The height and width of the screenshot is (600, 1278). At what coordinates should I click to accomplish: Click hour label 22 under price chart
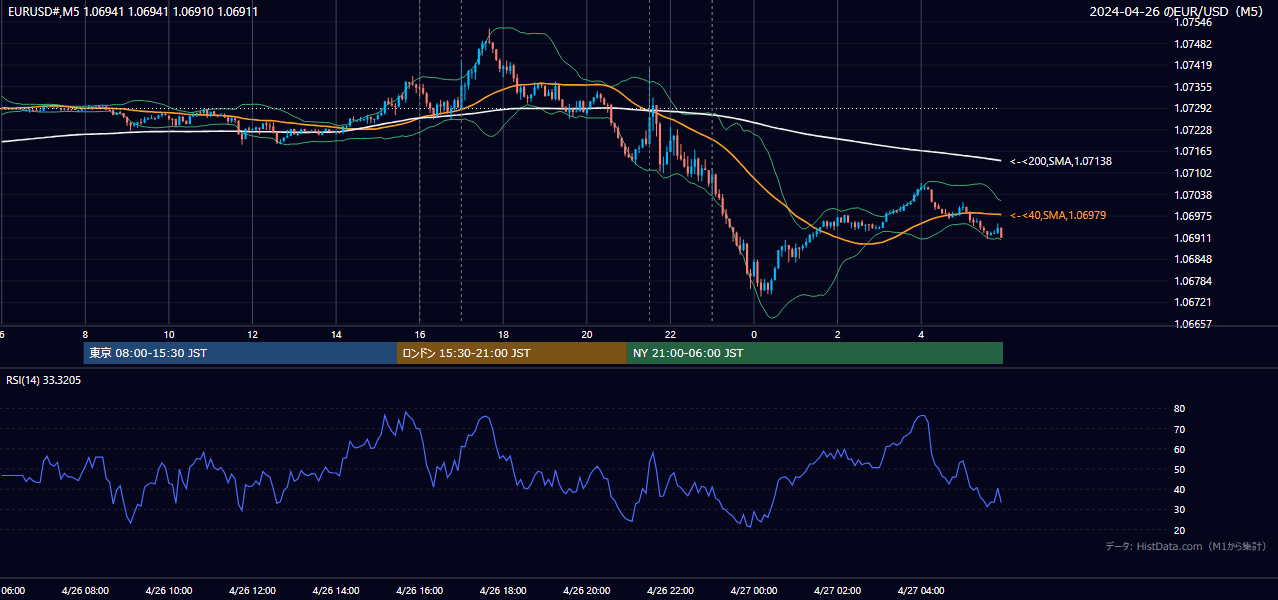point(671,334)
